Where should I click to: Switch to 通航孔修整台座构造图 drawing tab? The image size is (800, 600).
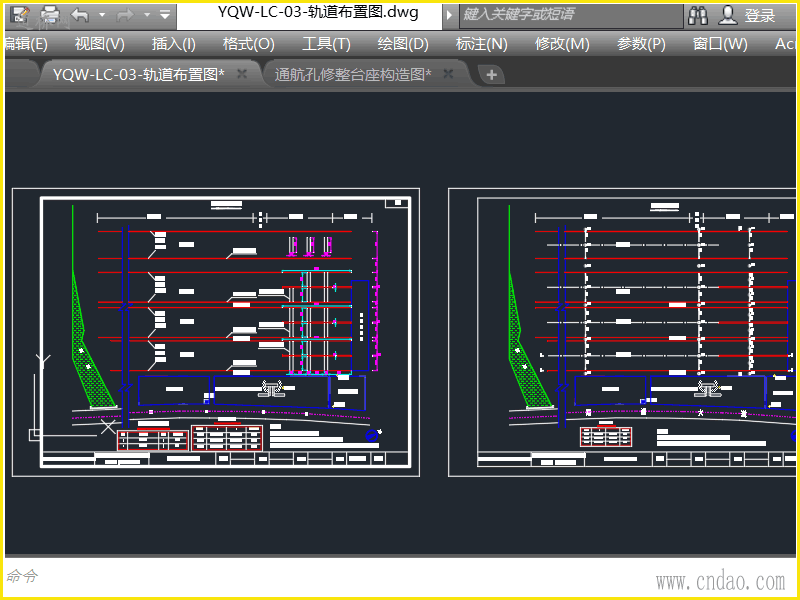(353, 74)
